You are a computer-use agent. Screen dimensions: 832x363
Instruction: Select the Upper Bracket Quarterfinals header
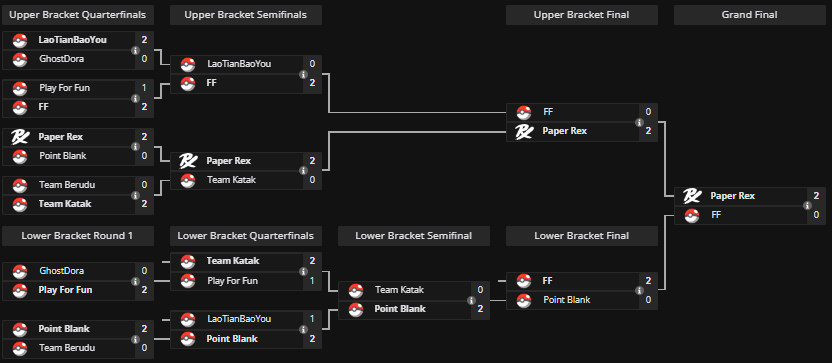point(77,15)
